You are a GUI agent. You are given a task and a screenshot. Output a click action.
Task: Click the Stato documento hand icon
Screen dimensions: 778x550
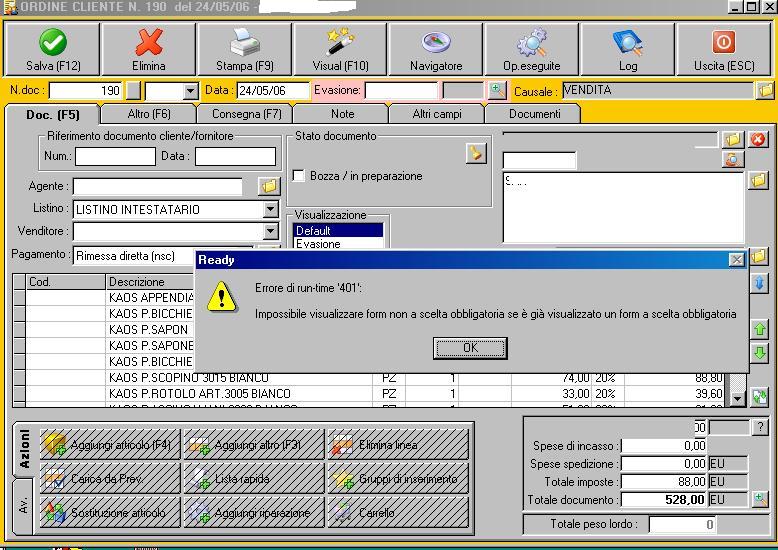(476, 153)
